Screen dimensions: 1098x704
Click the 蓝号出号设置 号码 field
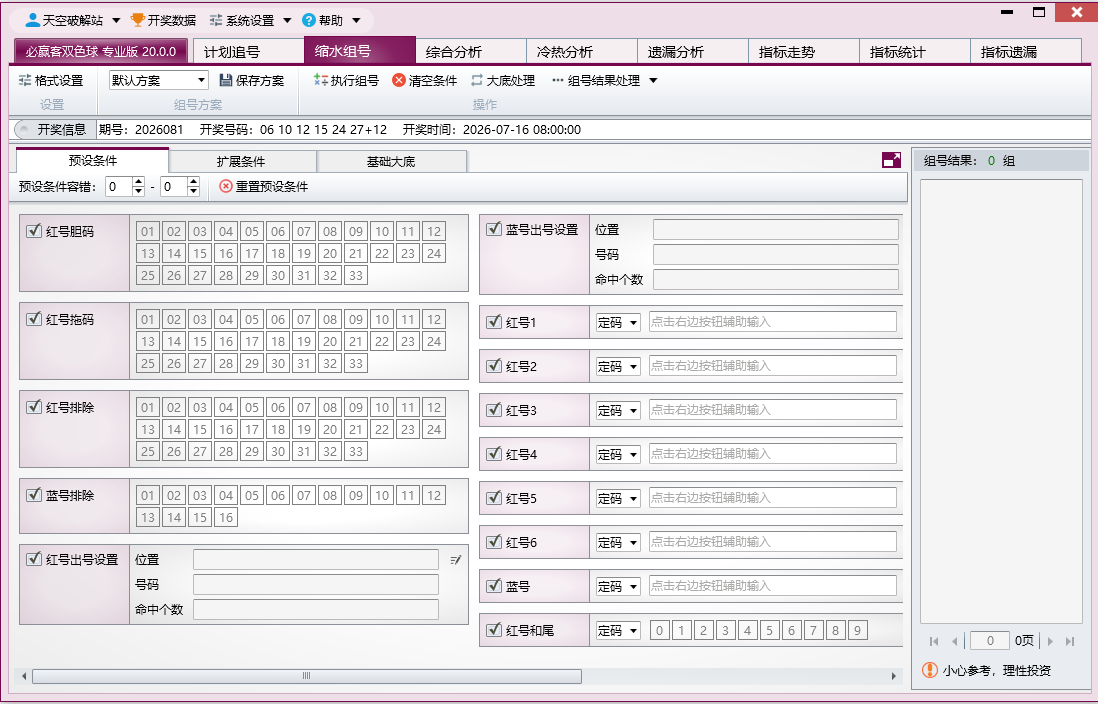point(775,254)
